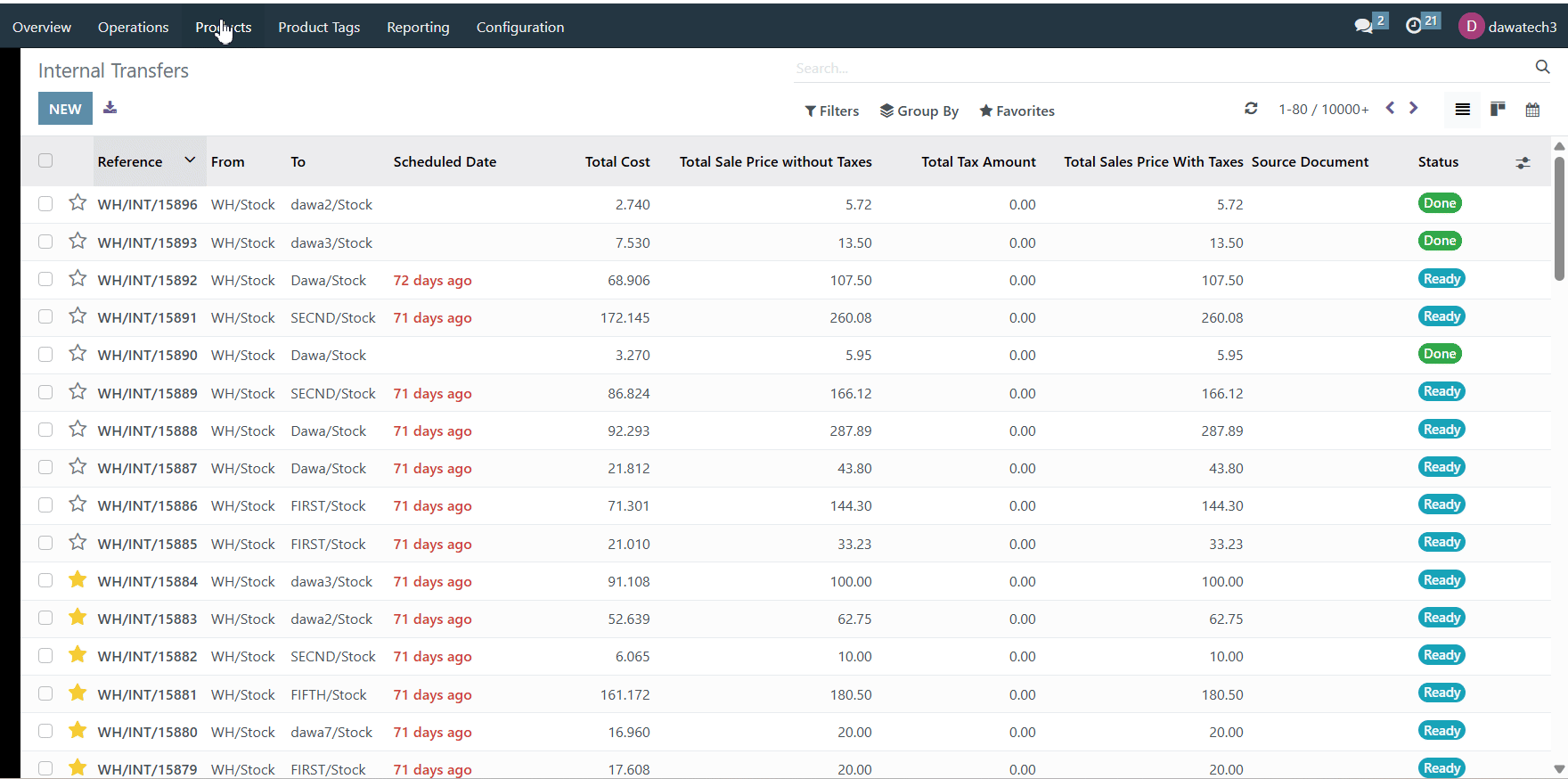Screen dimensions: 1568x779
Task: Star the WH/INT/15896 transfer
Action: click(78, 203)
